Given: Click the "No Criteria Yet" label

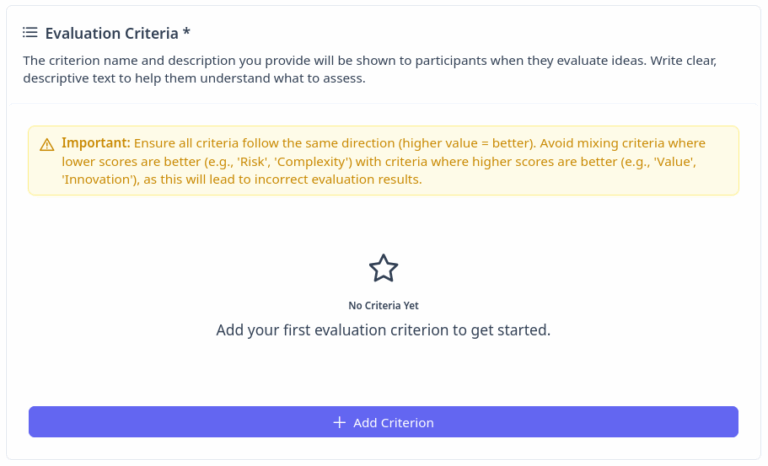Looking at the screenshot, I should point(383,305).
